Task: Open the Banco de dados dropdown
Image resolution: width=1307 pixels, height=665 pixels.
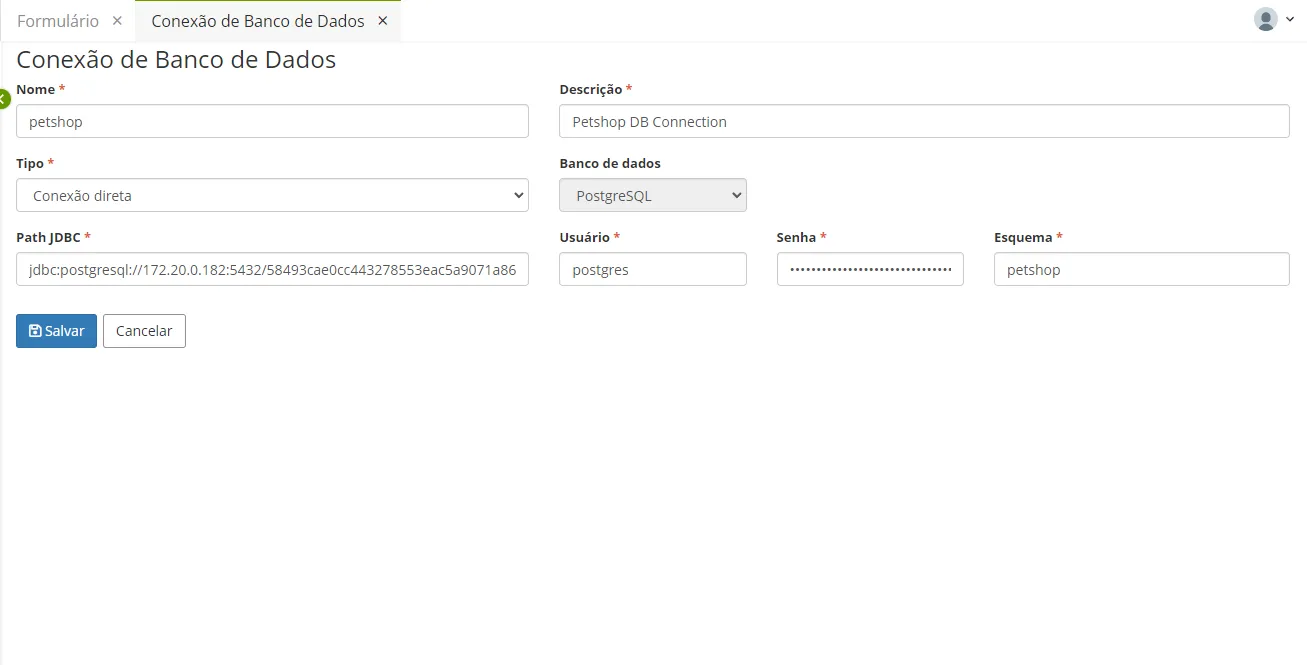Action: click(653, 195)
